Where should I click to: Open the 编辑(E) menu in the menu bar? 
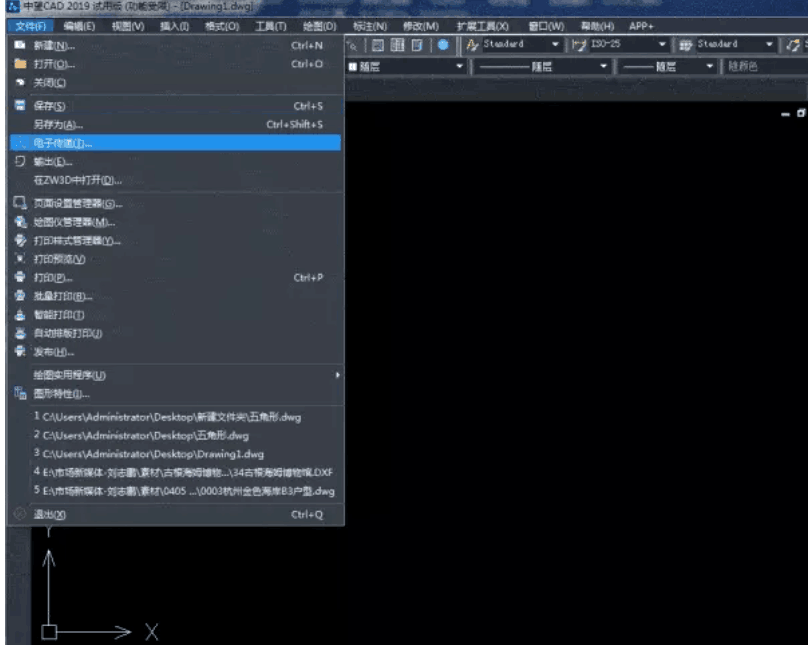79,26
